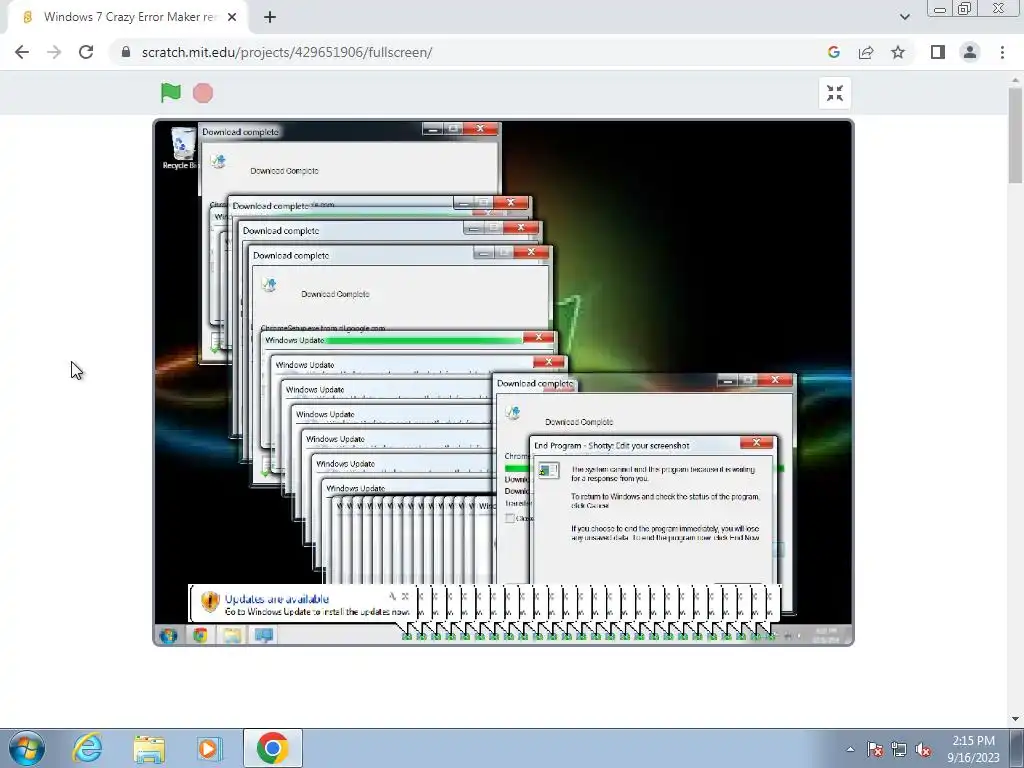Close the End Program dialog

[x=756, y=443]
